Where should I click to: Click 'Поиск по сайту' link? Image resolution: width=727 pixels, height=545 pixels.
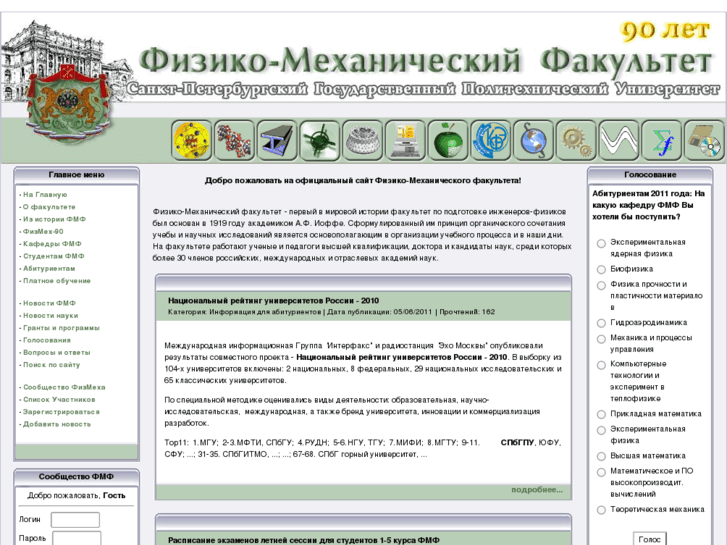click(51, 365)
